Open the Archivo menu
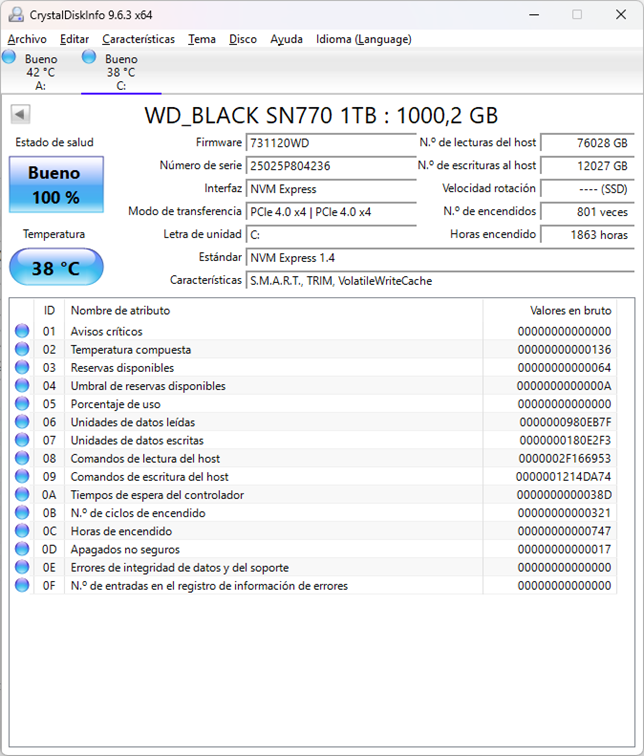 (27, 39)
